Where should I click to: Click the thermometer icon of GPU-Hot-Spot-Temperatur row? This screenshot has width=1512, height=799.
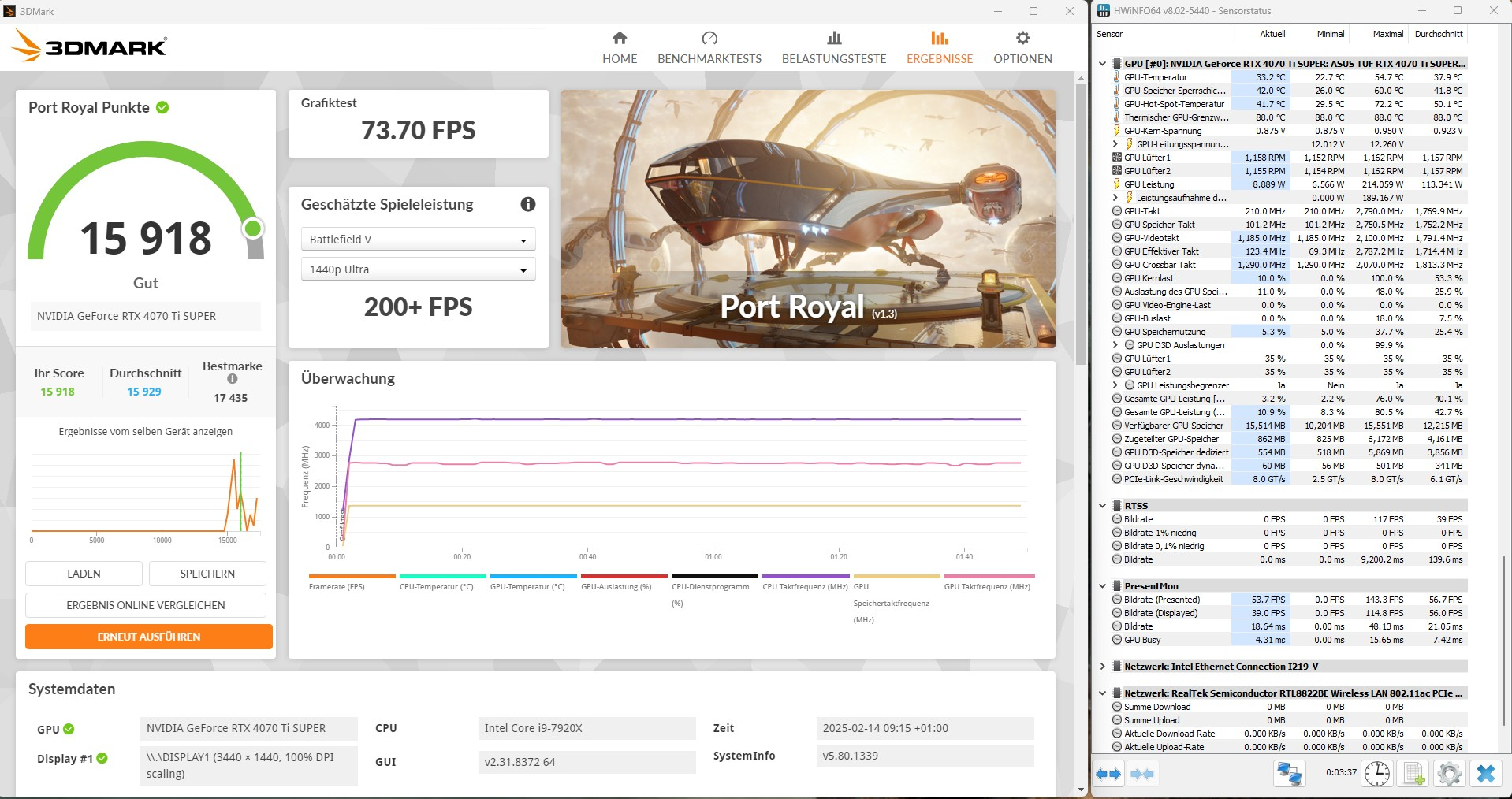(1116, 104)
